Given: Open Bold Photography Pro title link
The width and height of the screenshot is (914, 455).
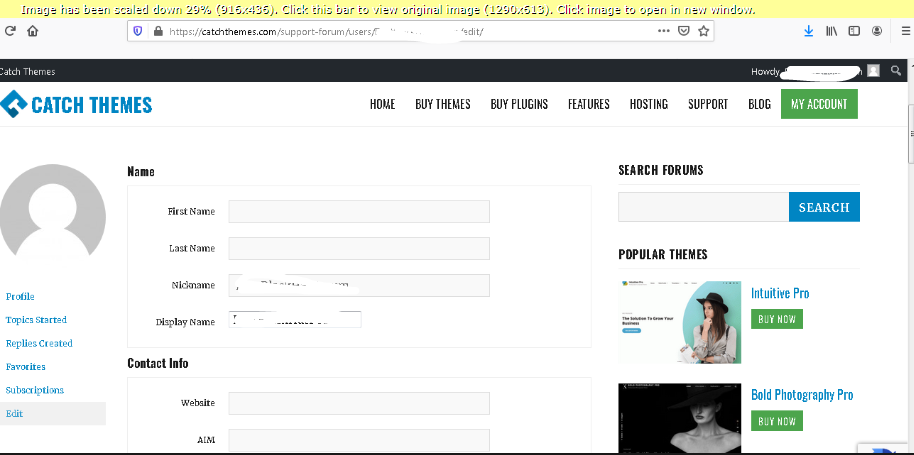Looking at the screenshot, I should tap(802, 395).
